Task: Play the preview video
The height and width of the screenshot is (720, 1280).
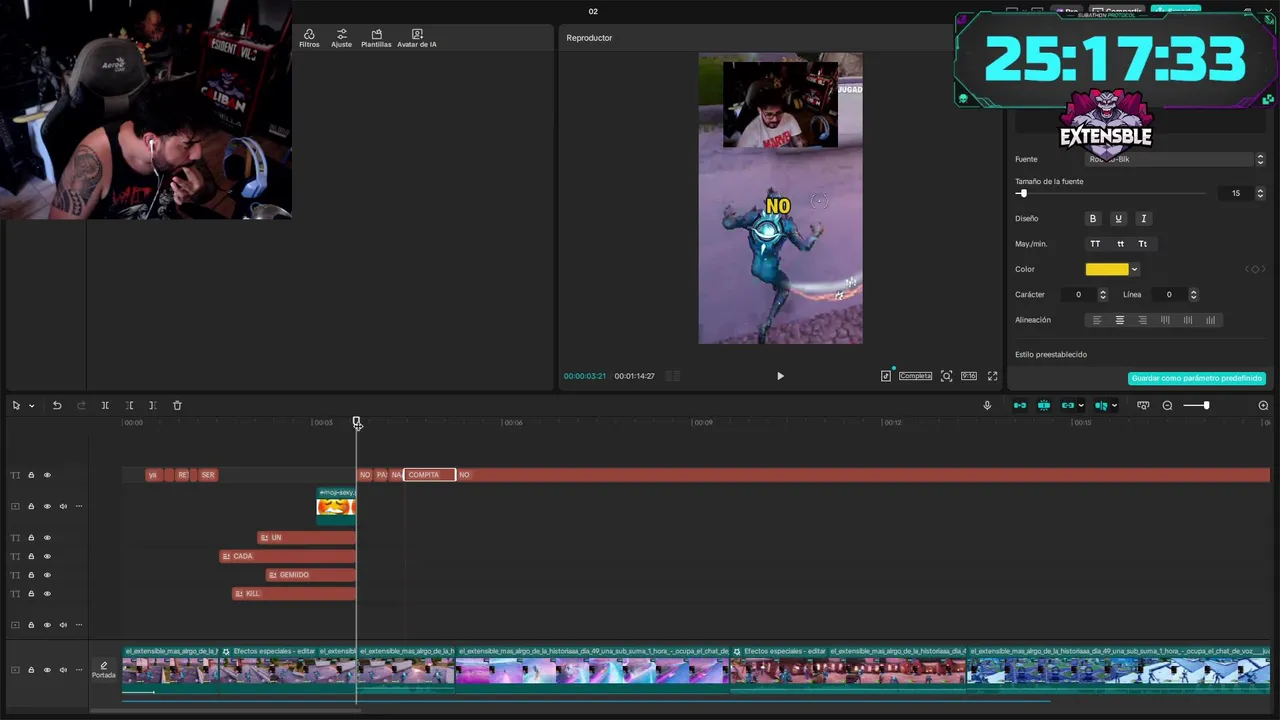Action: click(x=780, y=376)
